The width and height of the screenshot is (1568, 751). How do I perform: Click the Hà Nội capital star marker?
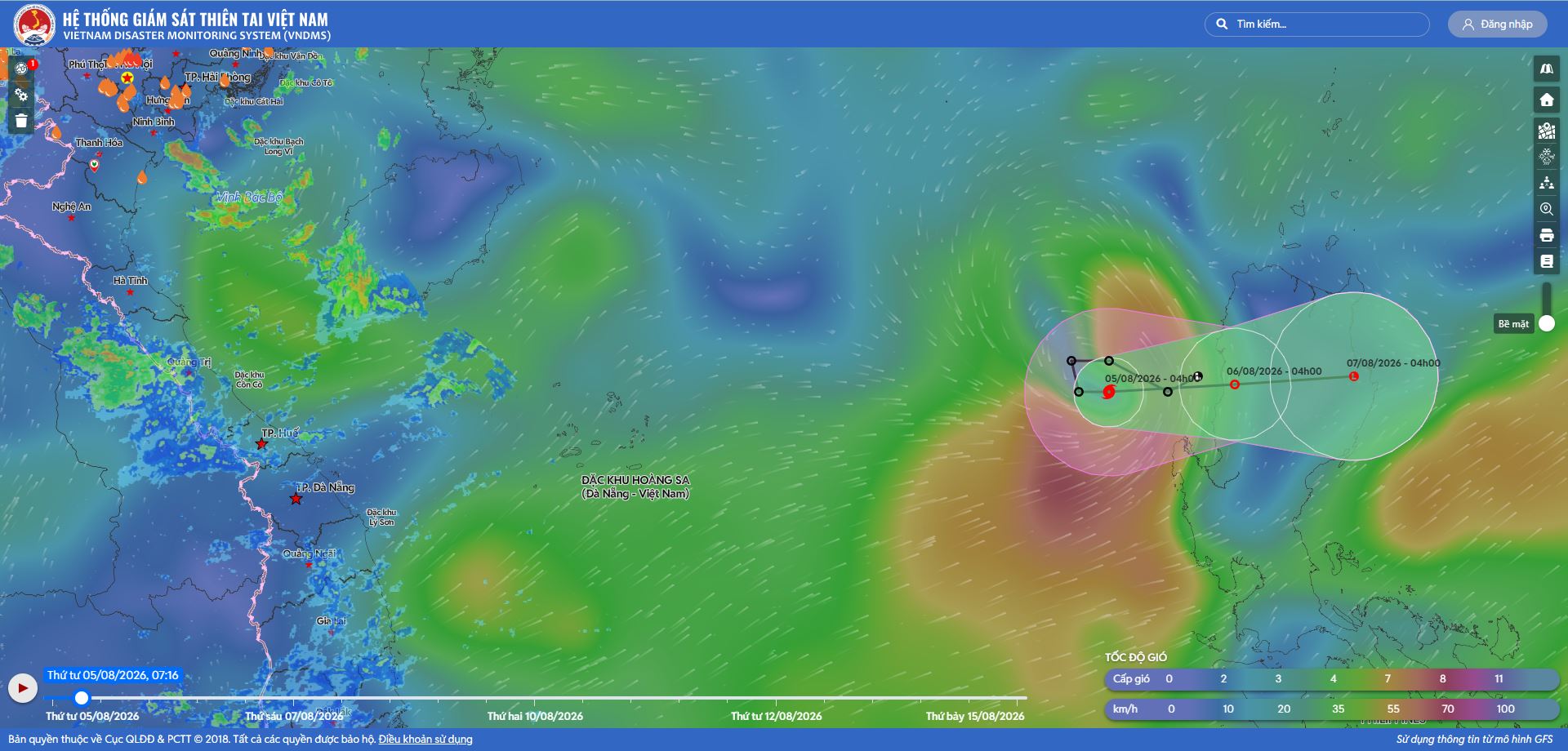(x=127, y=78)
